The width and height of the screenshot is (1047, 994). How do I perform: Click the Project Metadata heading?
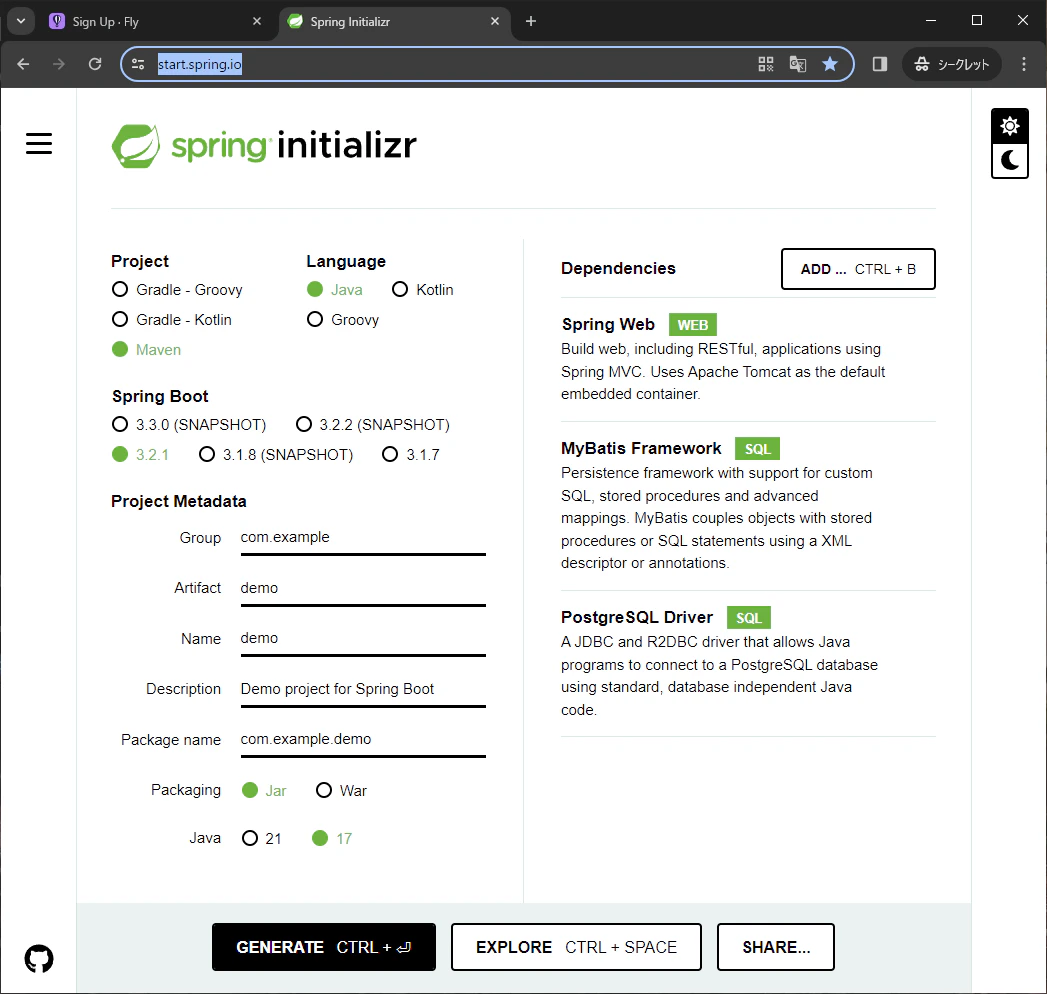coord(178,501)
